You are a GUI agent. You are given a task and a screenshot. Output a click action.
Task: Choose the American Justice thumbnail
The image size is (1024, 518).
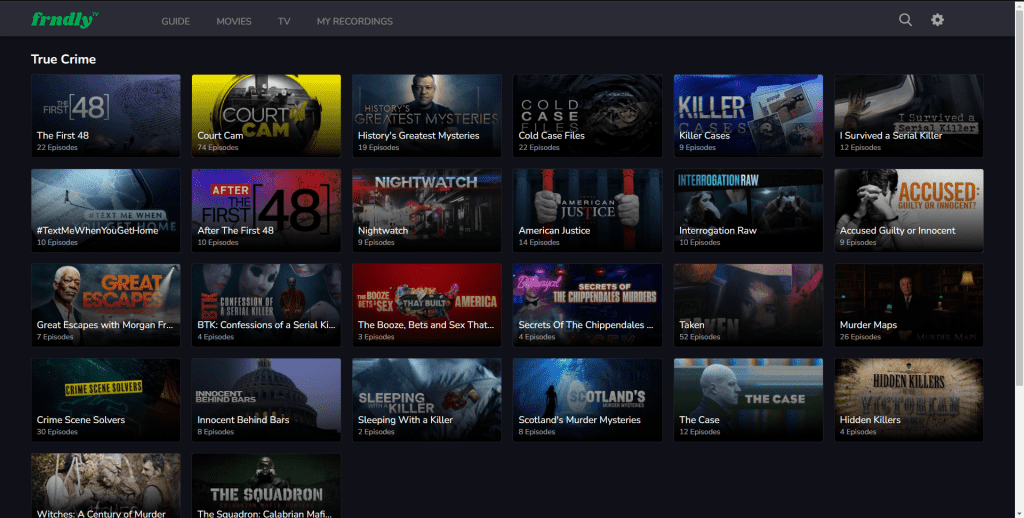[588, 210]
